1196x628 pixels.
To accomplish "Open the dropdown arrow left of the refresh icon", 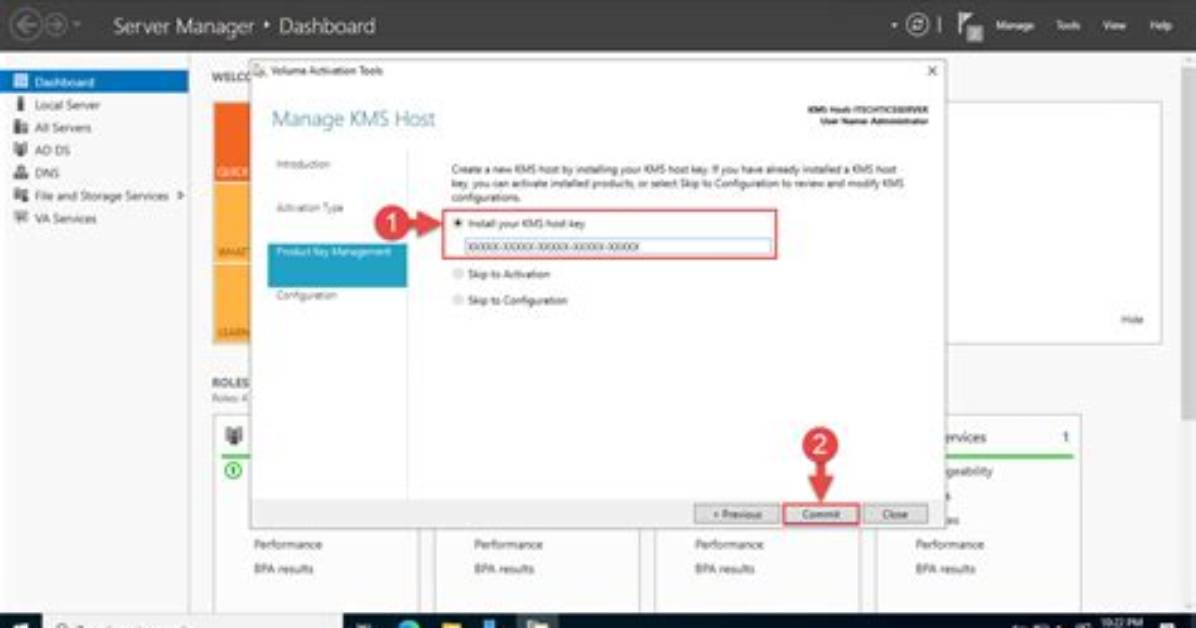I will (894, 26).
